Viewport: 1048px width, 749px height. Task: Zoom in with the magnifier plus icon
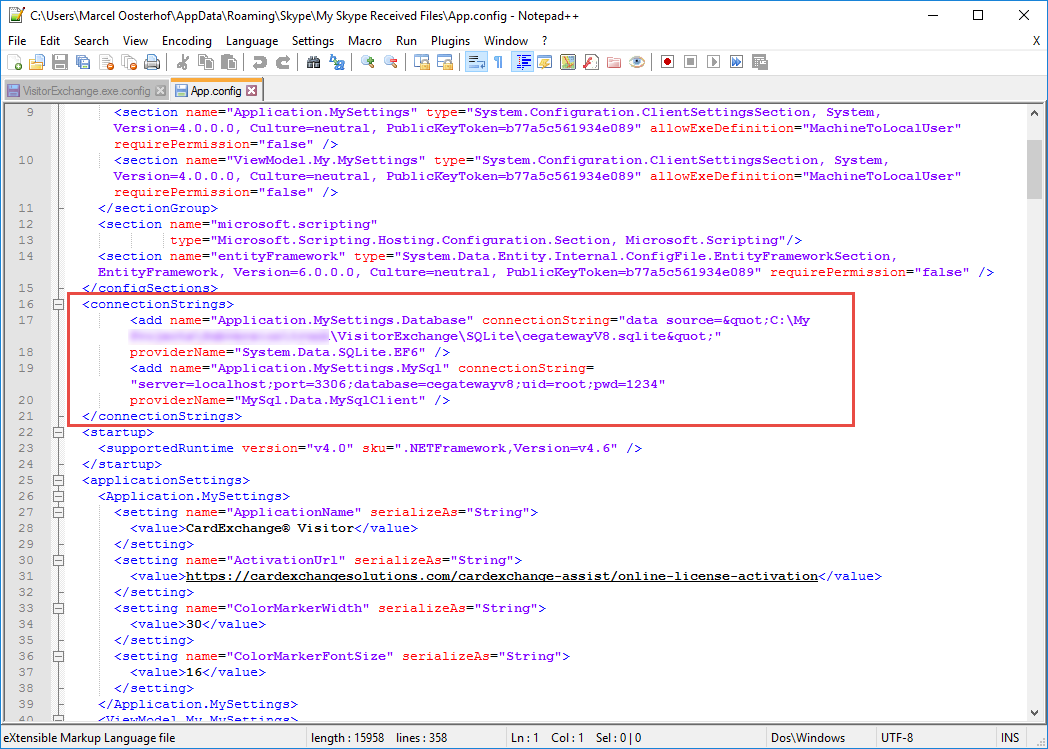click(x=368, y=63)
